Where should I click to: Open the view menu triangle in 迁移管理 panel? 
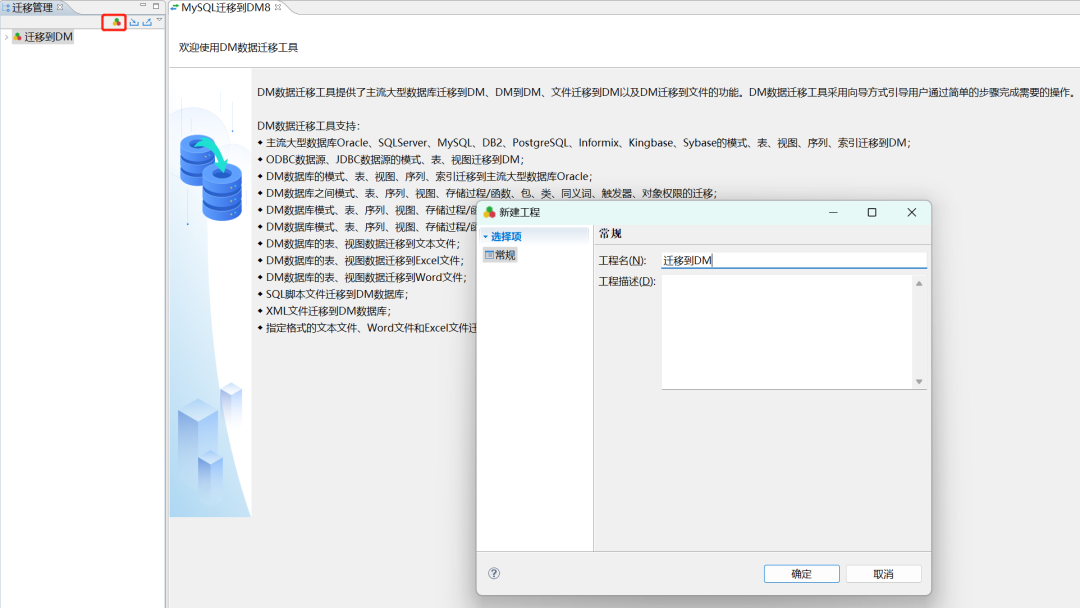[159, 20]
